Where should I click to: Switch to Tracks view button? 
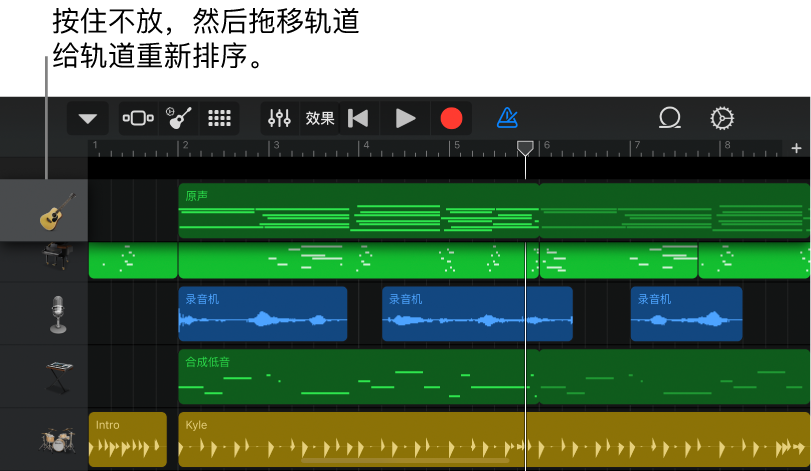[x=138, y=118]
